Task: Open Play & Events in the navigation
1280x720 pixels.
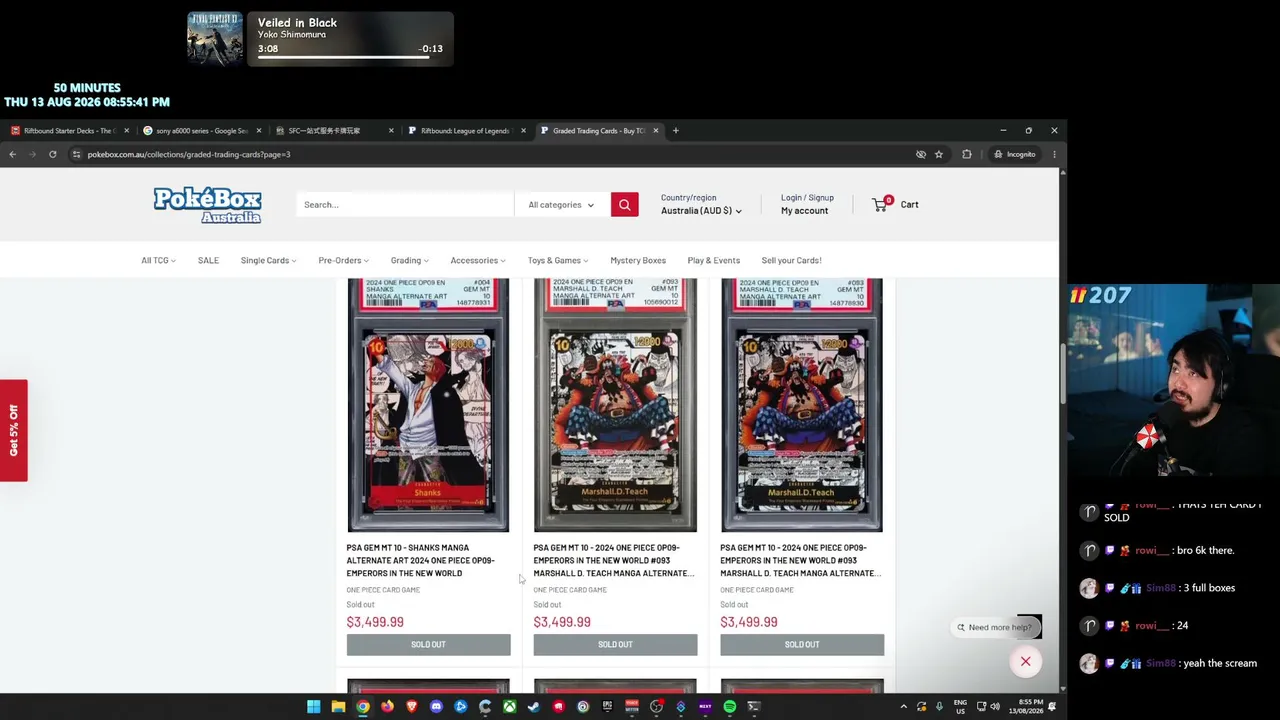Action: click(714, 260)
